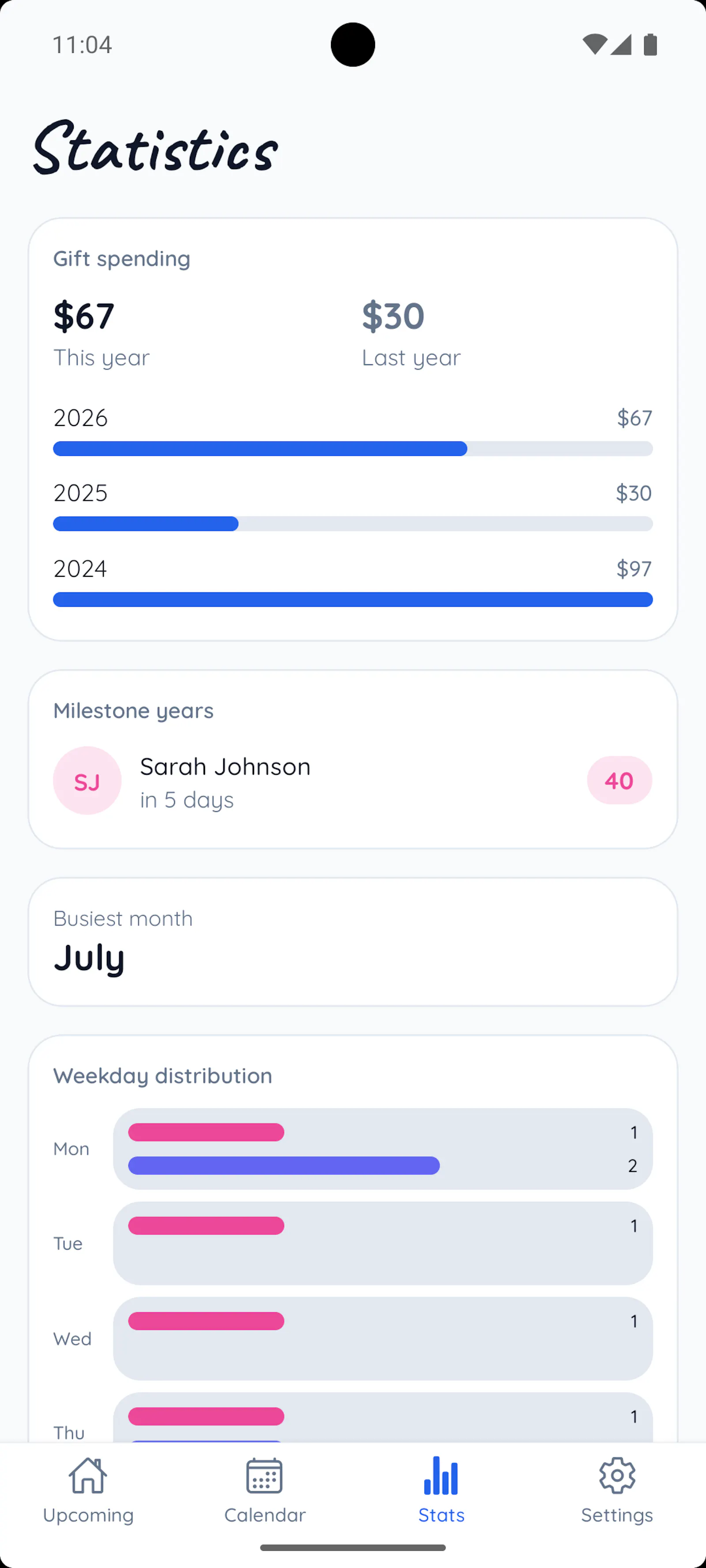
Task: Click the 2026 spending progress bar
Action: click(353, 448)
